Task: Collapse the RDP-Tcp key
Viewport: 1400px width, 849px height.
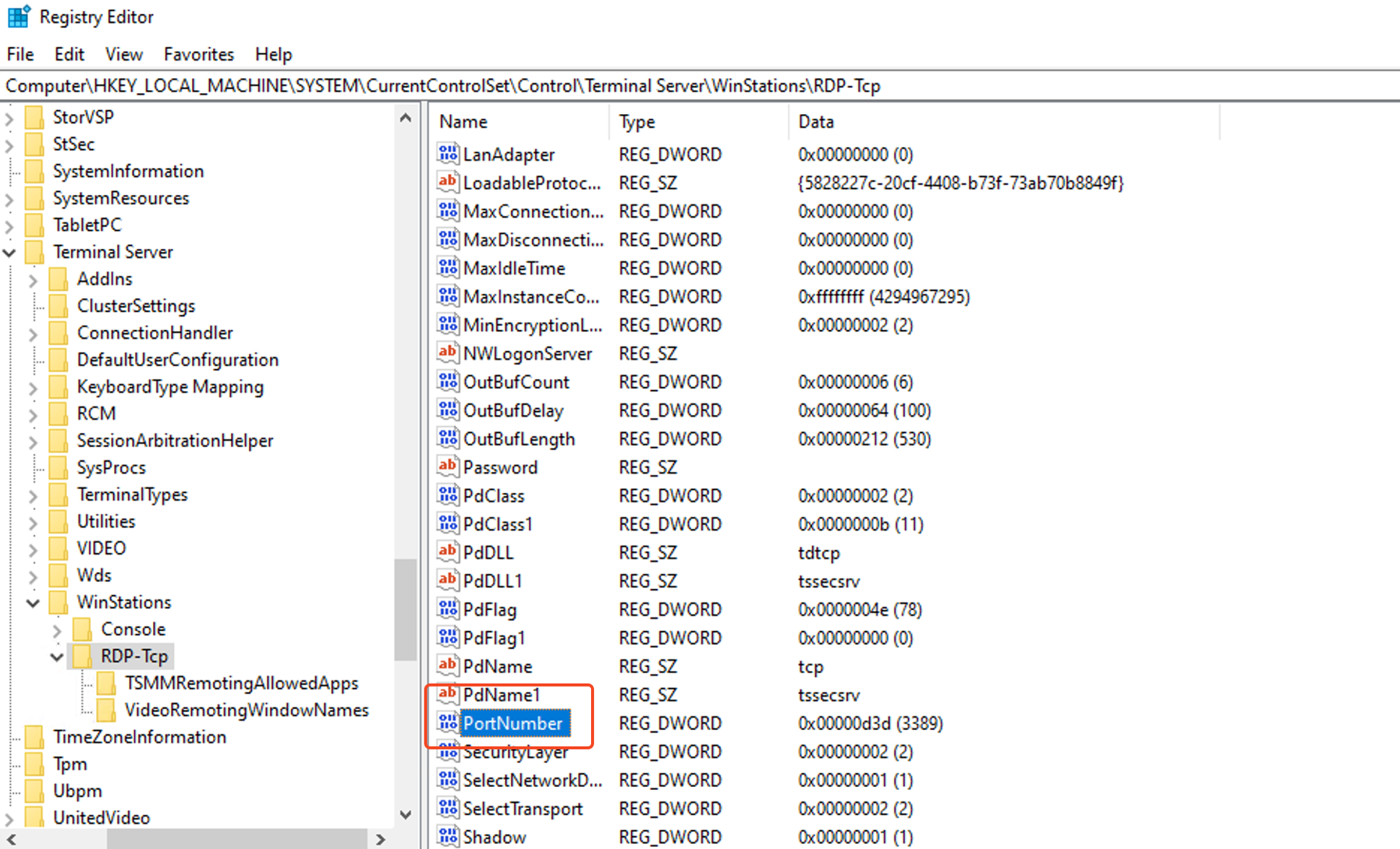Action: [56, 657]
